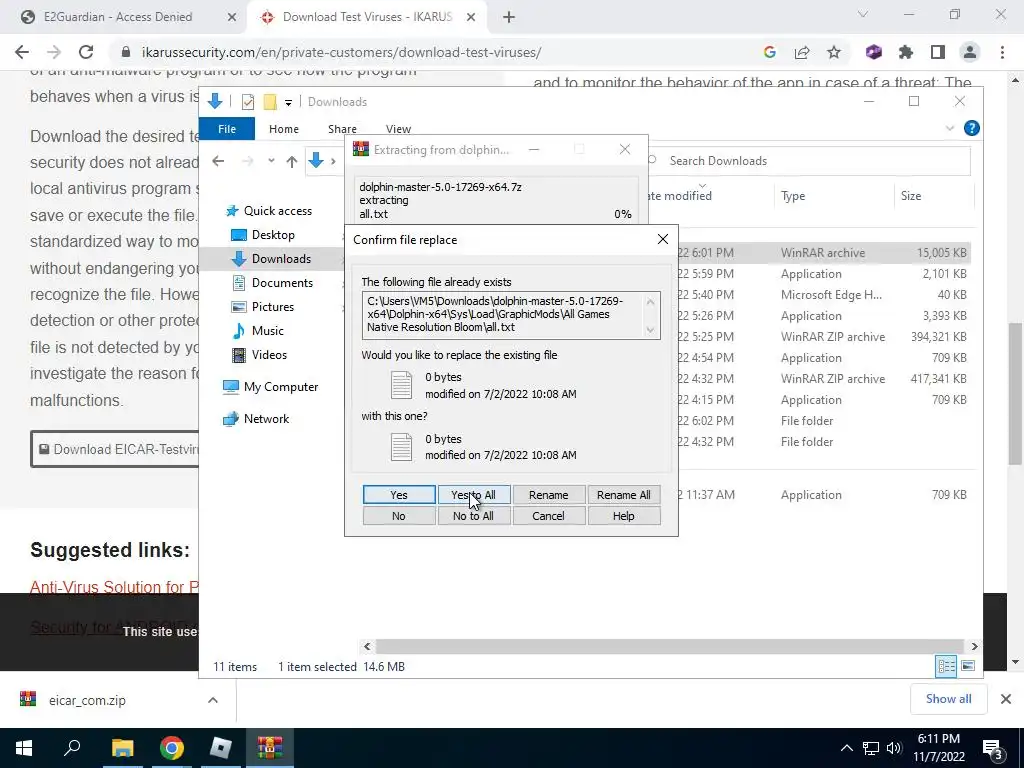Open Explorer help question mark icon
The height and width of the screenshot is (768, 1024).
coord(971,128)
